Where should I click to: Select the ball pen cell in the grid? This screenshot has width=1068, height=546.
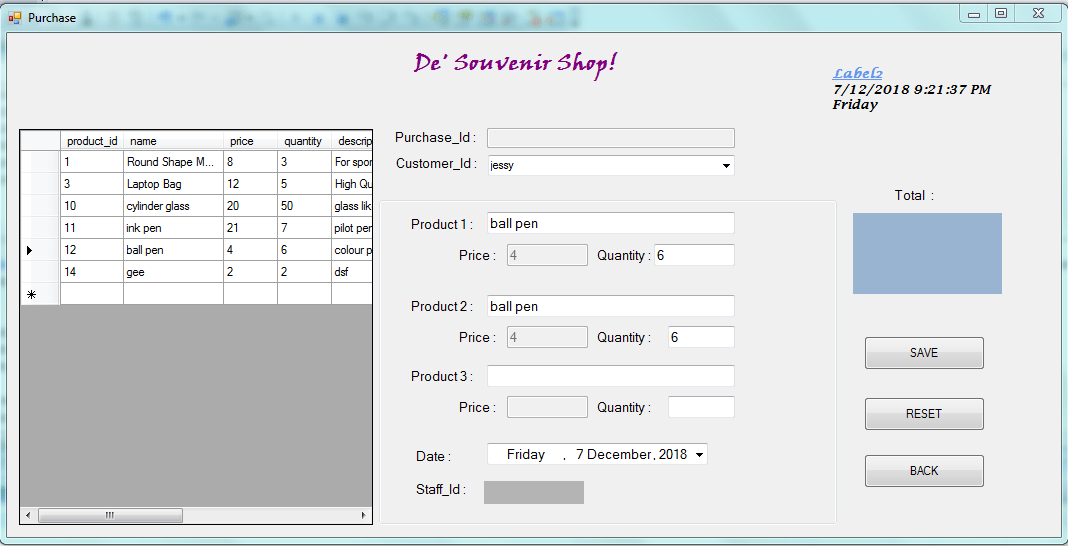point(173,250)
